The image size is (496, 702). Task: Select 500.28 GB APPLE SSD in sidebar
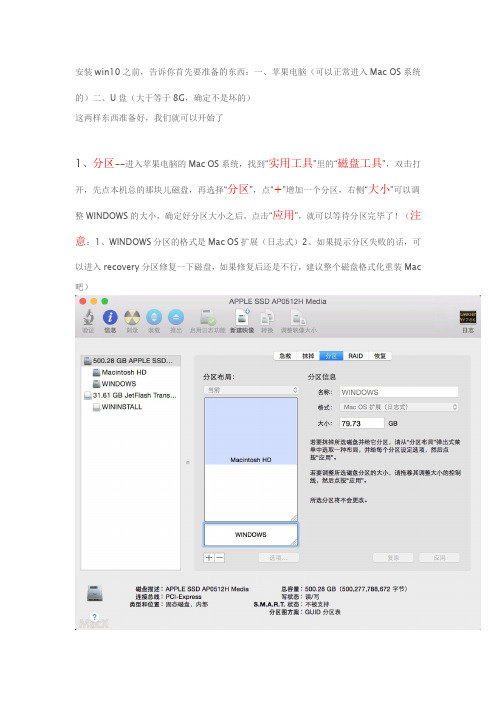pyautogui.click(x=131, y=360)
